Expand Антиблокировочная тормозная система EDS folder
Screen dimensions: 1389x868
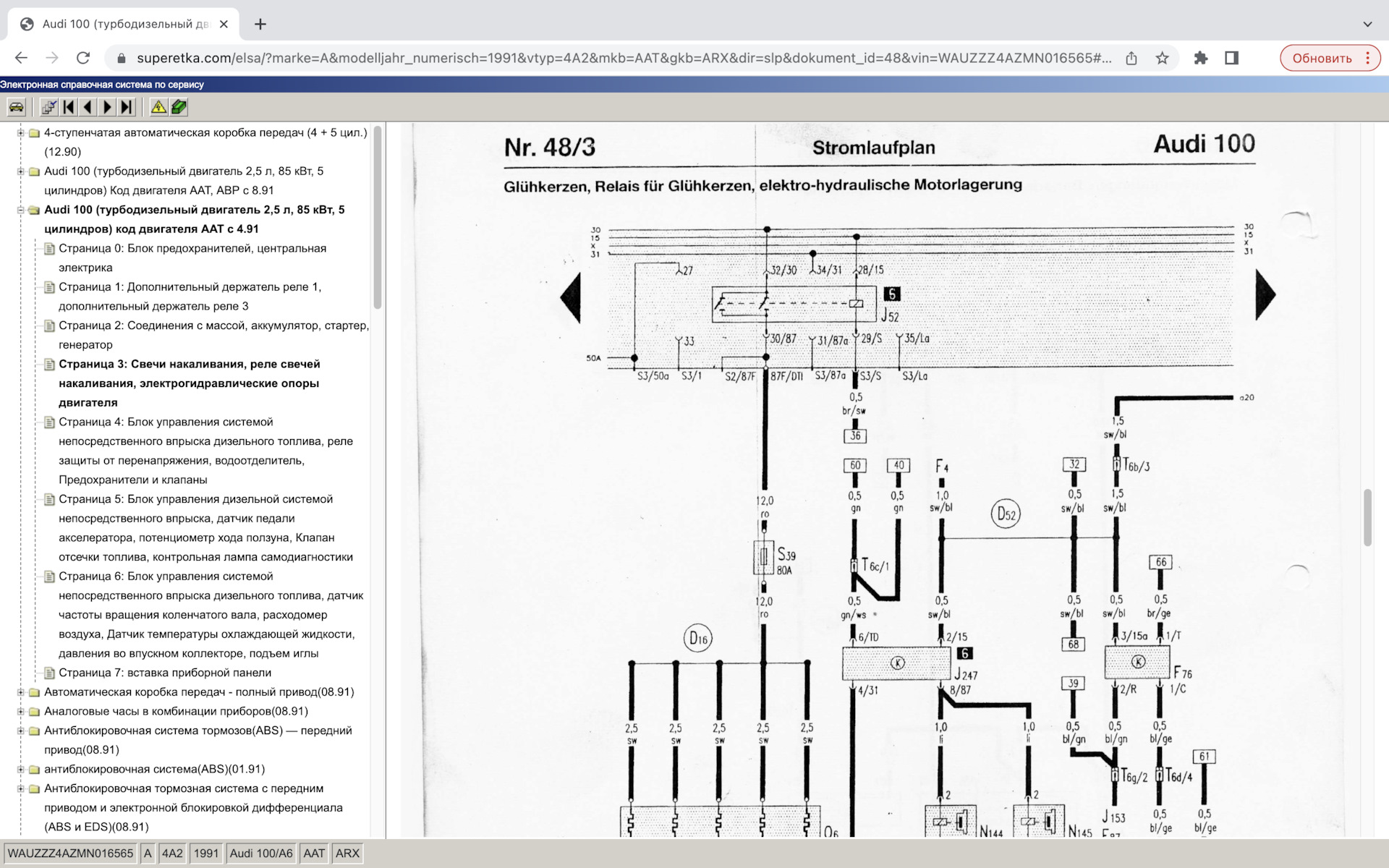pos(20,788)
